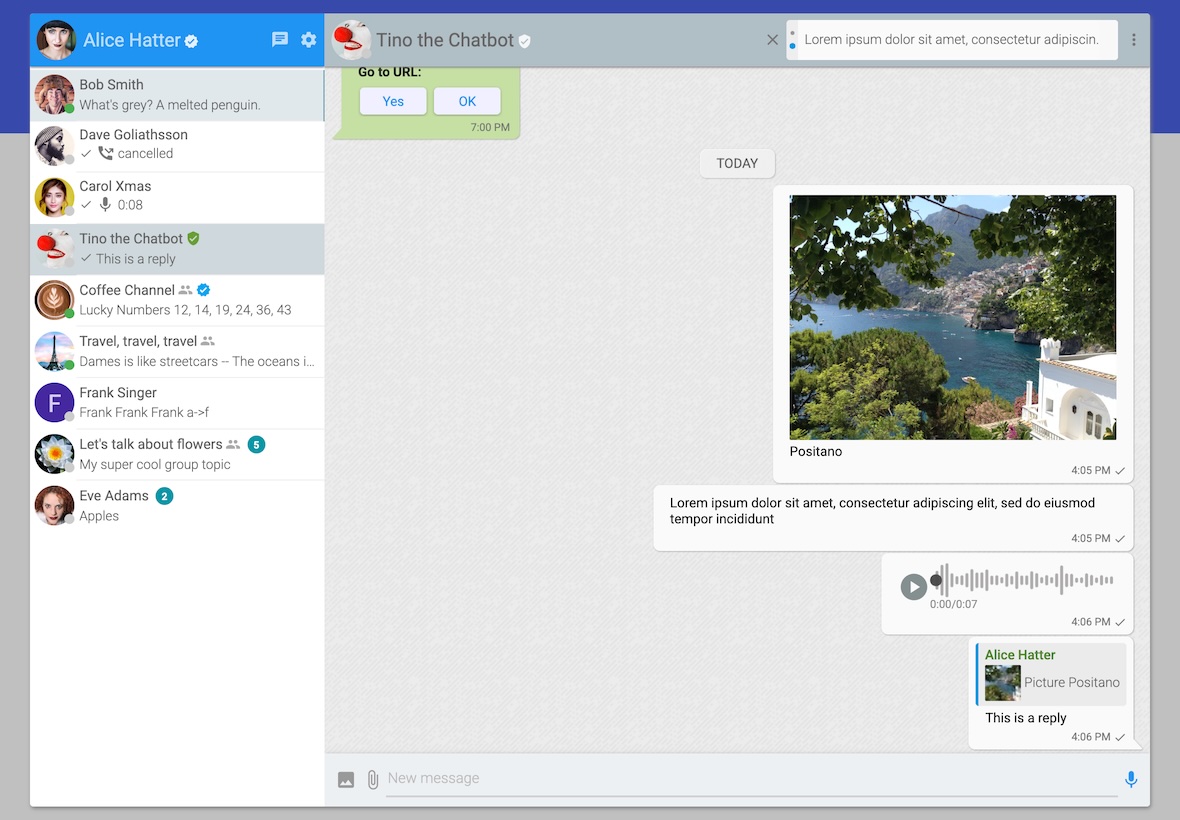Screen dimensions: 1180x820
Task: Click Tino the Chatbot's tomato avatar
Action: (353, 40)
